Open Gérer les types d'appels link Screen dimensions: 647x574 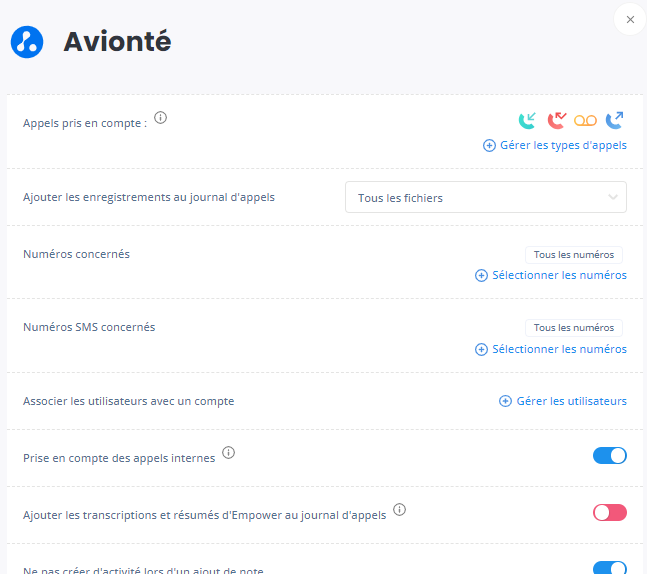563,145
